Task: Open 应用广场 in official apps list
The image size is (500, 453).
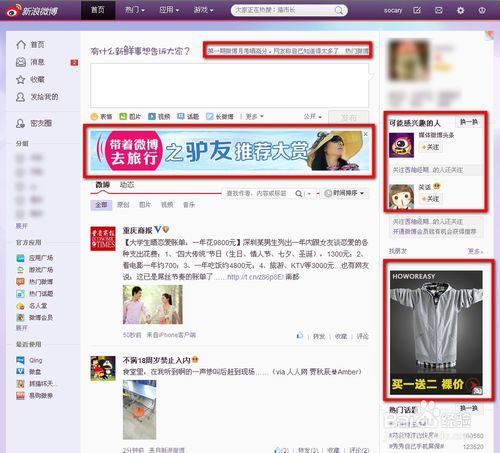Action: pyautogui.click(x=35, y=258)
